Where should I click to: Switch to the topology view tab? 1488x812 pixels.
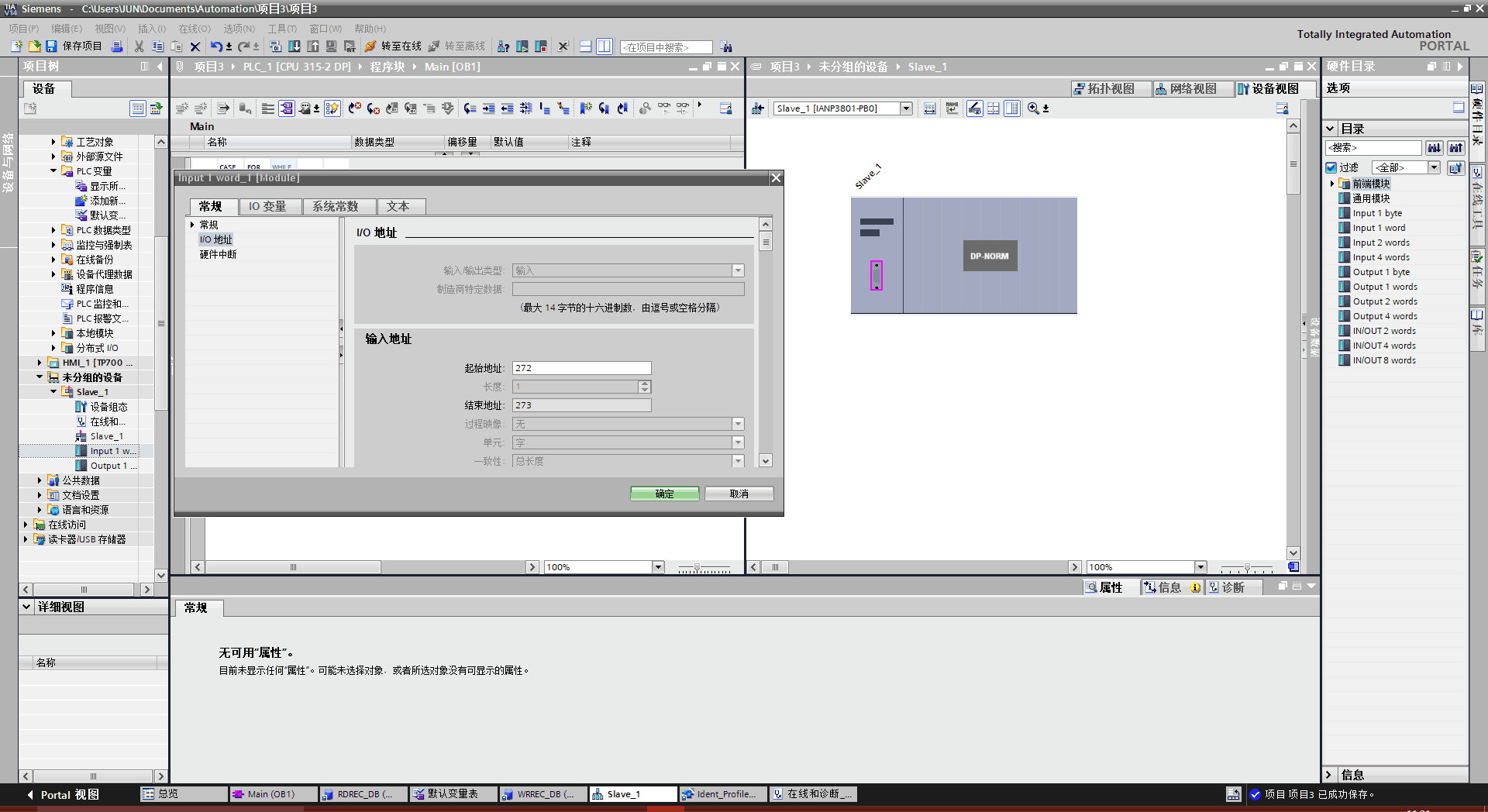[x=1111, y=88]
